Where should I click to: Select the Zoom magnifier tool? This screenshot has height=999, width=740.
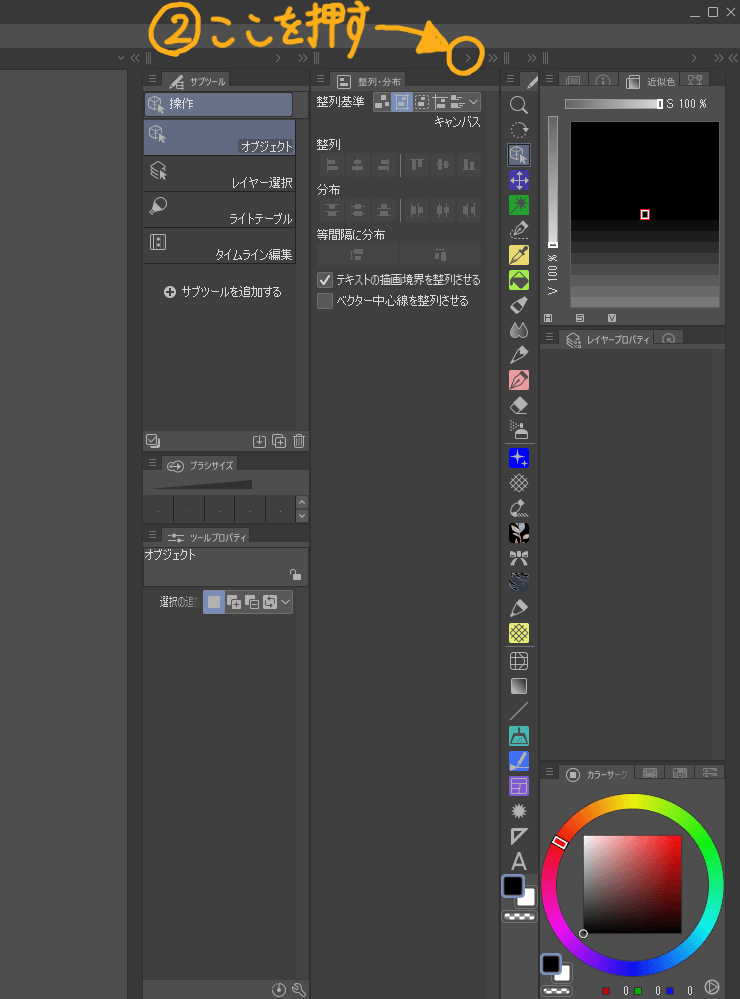coord(519,104)
